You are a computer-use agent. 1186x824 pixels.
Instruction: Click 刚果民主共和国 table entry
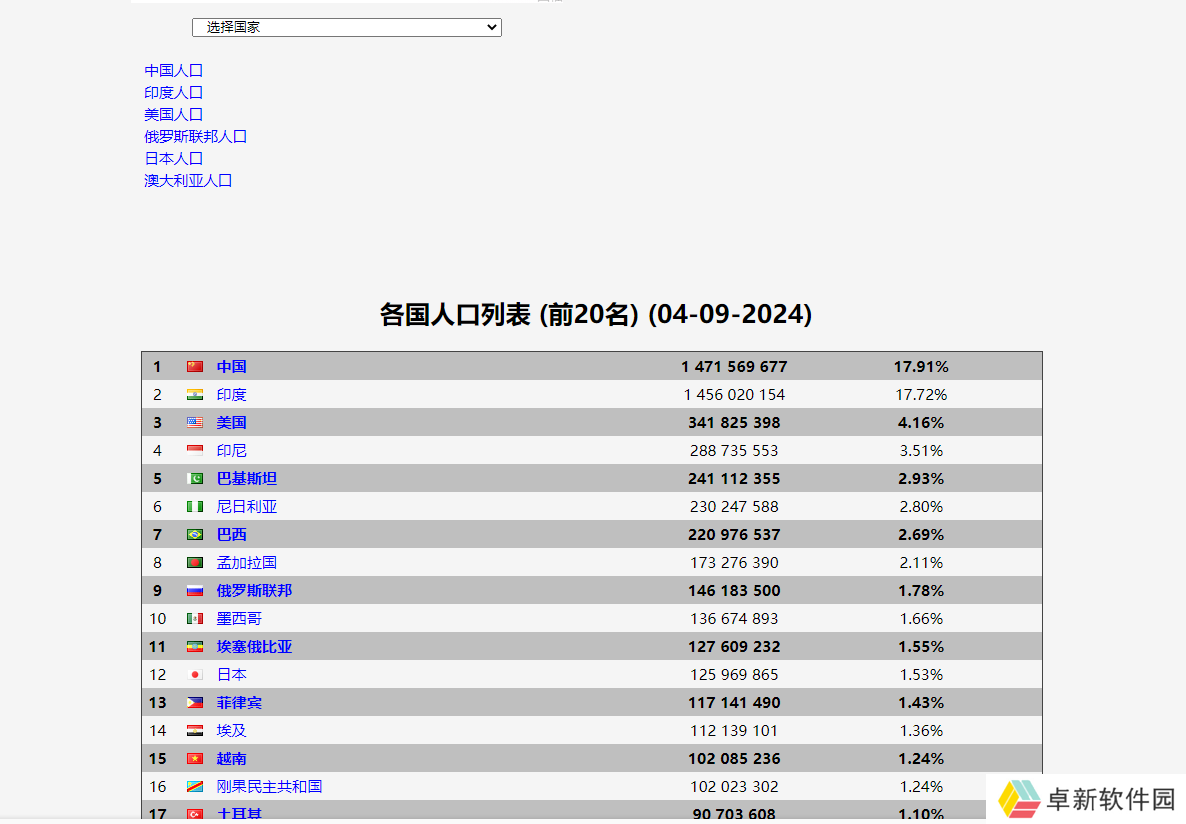(270, 787)
